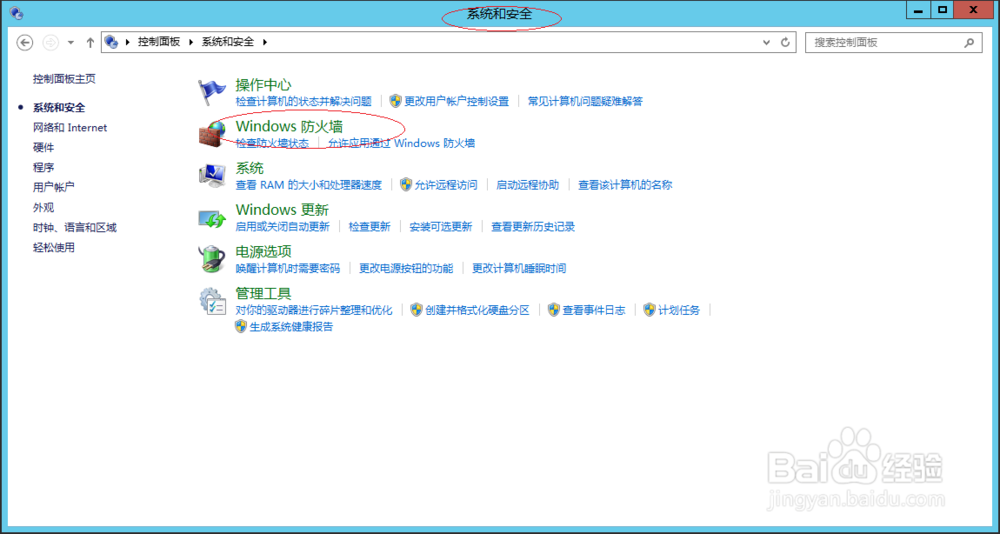Click the forward navigation arrow

tap(50, 42)
